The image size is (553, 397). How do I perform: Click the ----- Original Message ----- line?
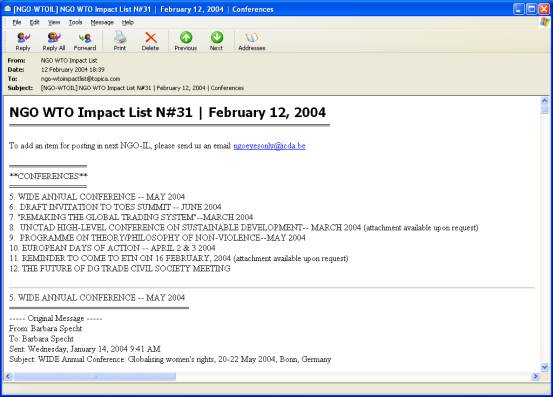coord(56,318)
